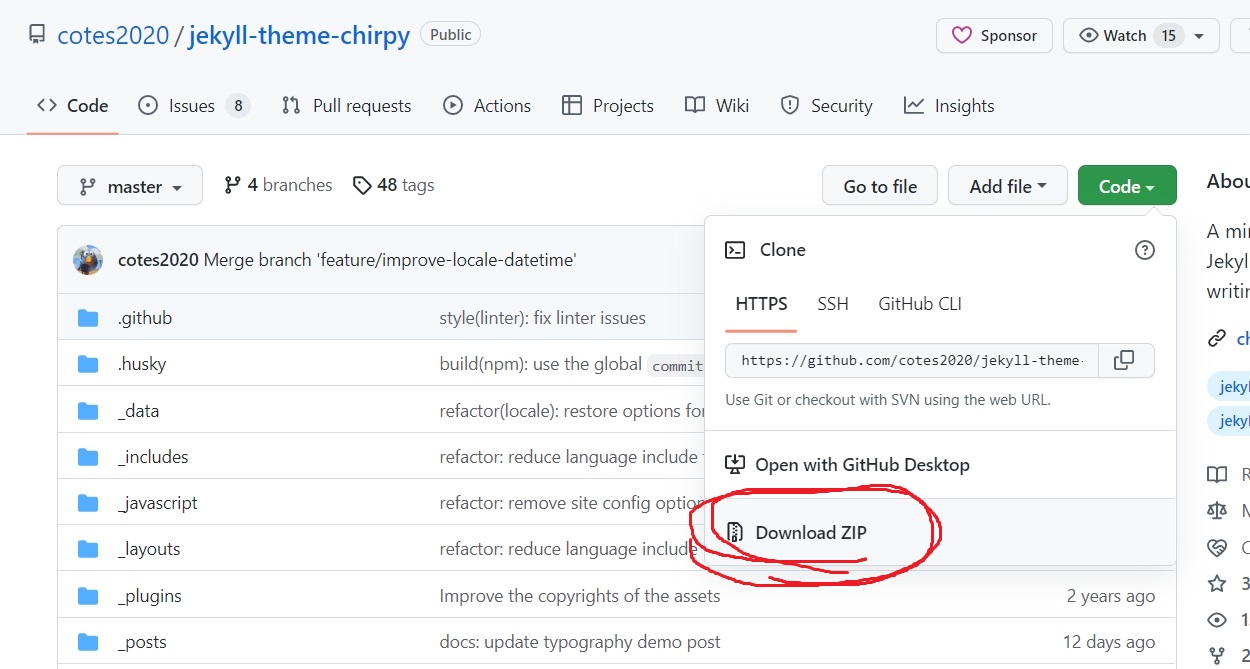This screenshot has height=669, width=1250.
Task: Click folder icon next to _layouts
Action: tap(88, 549)
